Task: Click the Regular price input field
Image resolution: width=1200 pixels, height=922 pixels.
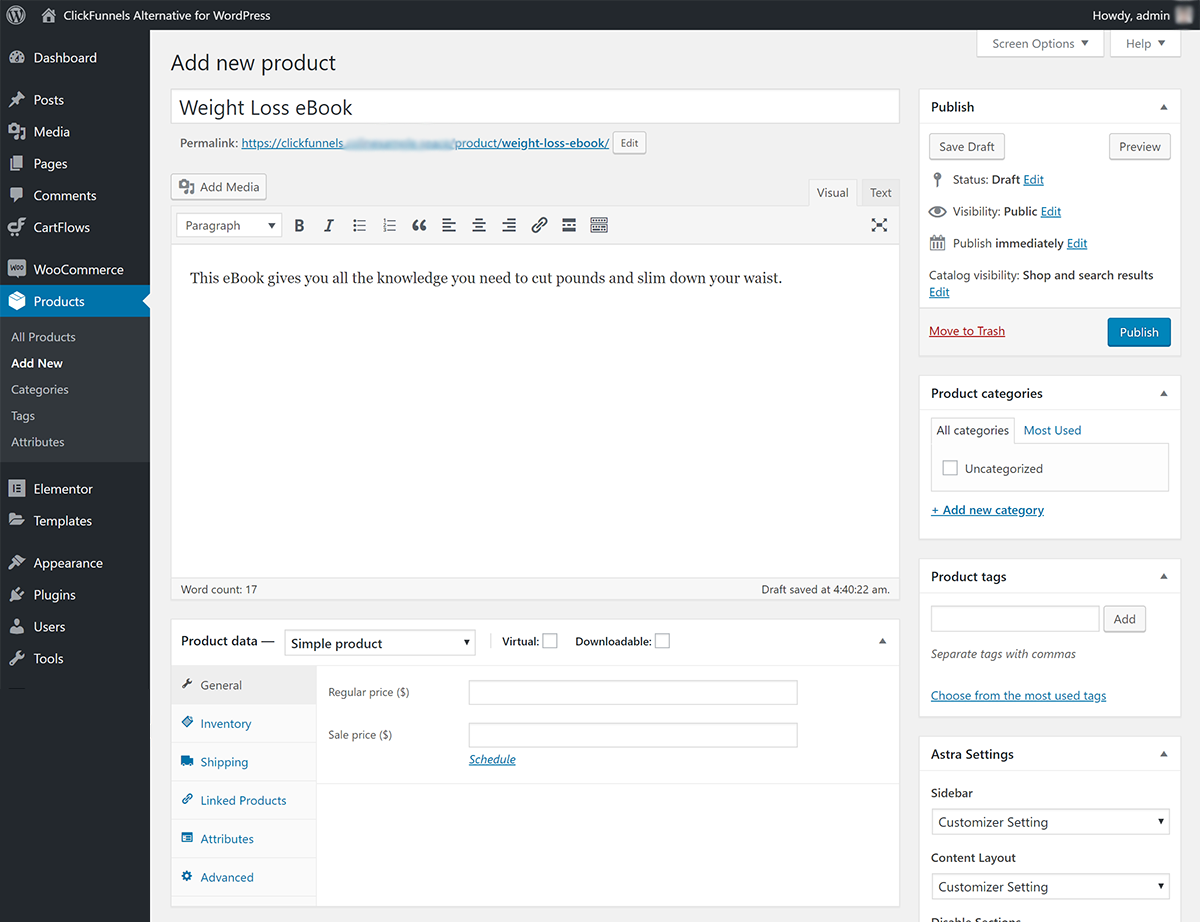Action: (633, 693)
